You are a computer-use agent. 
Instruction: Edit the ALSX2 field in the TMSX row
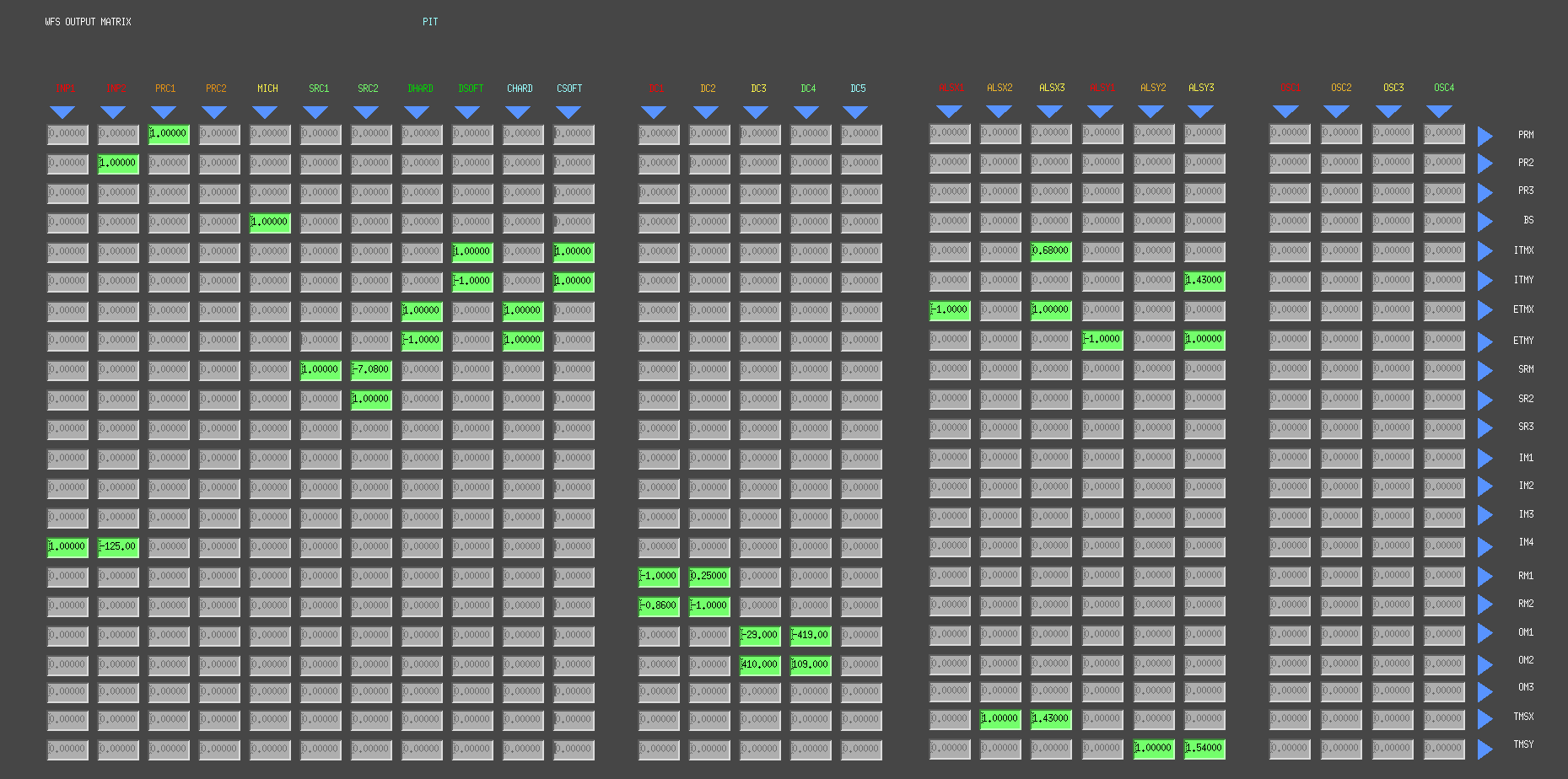1000,719
